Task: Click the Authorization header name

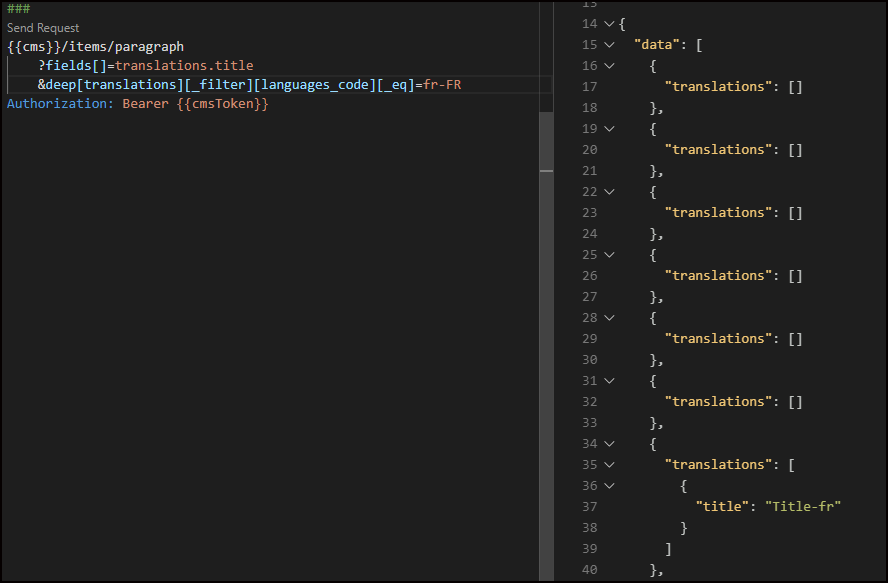Action: point(60,104)
